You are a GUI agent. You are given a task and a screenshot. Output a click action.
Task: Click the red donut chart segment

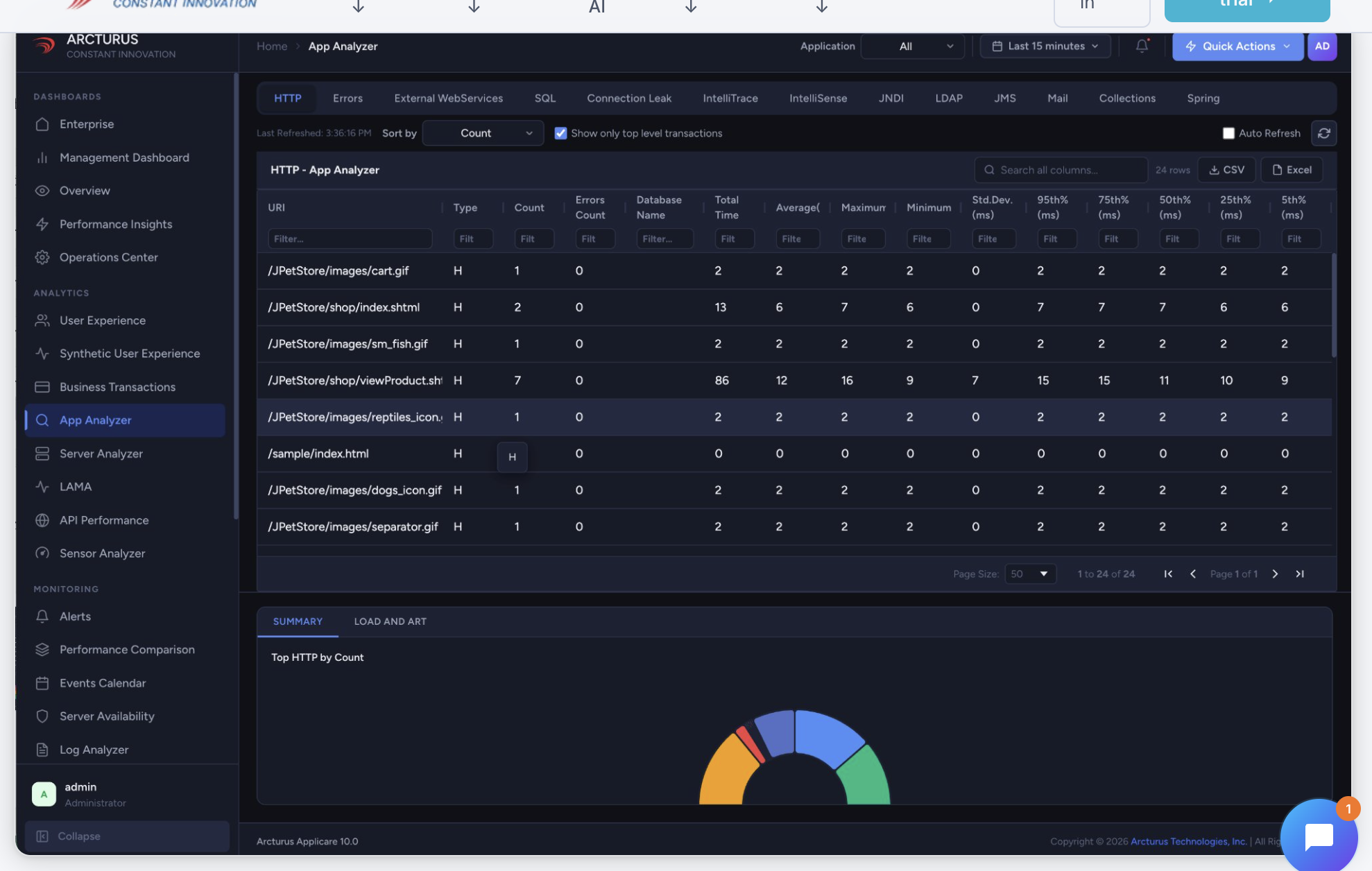click(750, 743)
